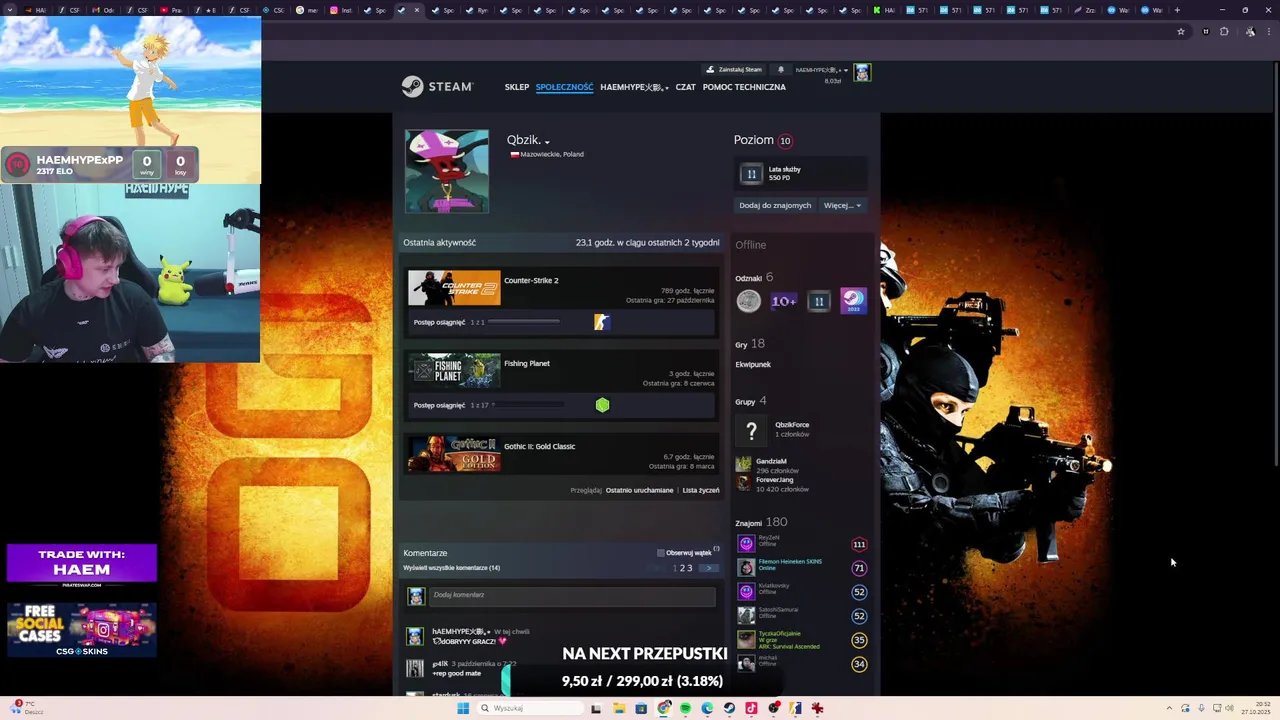This screenshot has width=1280, height=720.
Task: Click Gothic II: Gold Classic title
Action: [540, 447]
